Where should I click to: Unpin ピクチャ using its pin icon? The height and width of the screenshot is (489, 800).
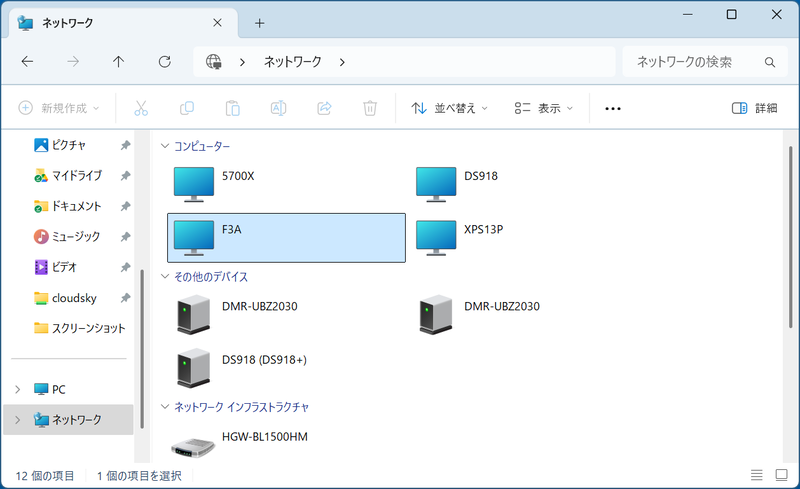125,145
